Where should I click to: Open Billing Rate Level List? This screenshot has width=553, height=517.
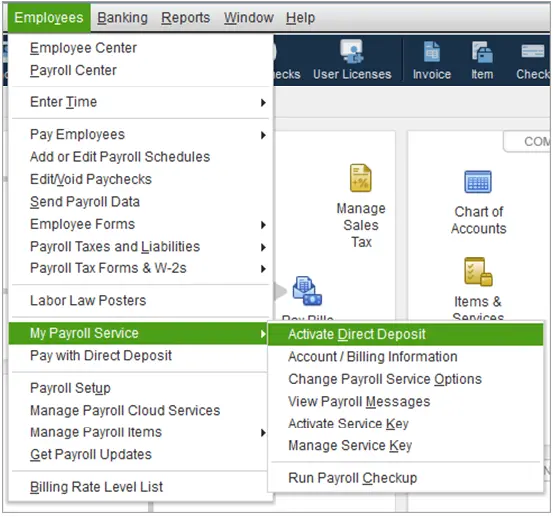tap(140, 487)
